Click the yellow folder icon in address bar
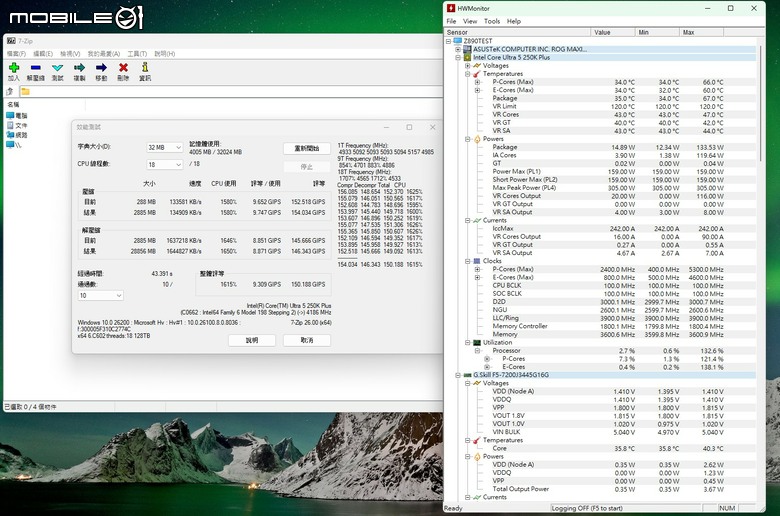Screen dimensions: 780x516 click(25, 92)
